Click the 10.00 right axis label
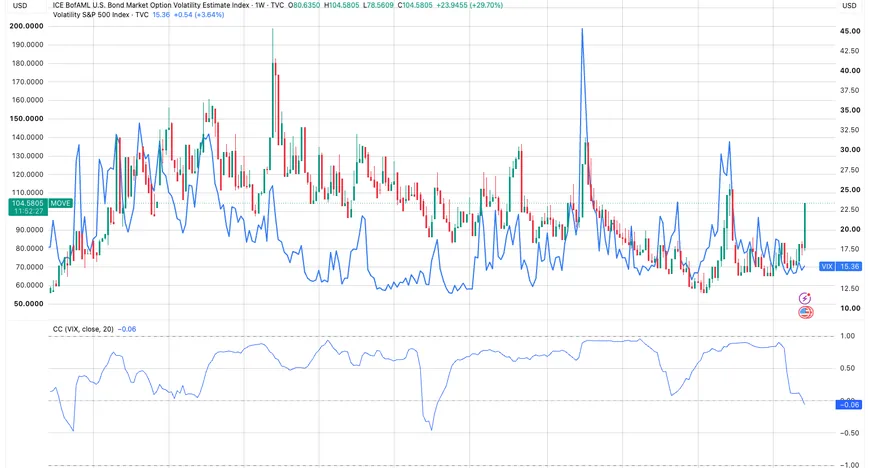Viewport: 870px width, 468px height. 850,308
